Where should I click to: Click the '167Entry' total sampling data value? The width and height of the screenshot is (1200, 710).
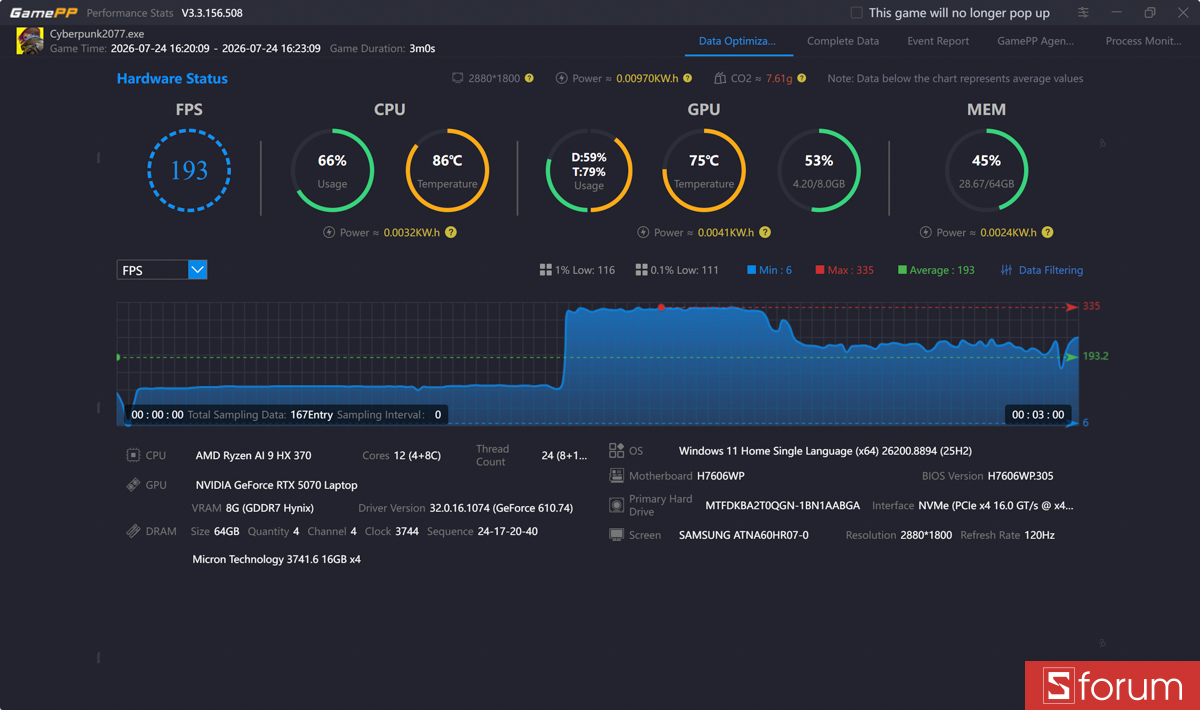tap(311, 414)
